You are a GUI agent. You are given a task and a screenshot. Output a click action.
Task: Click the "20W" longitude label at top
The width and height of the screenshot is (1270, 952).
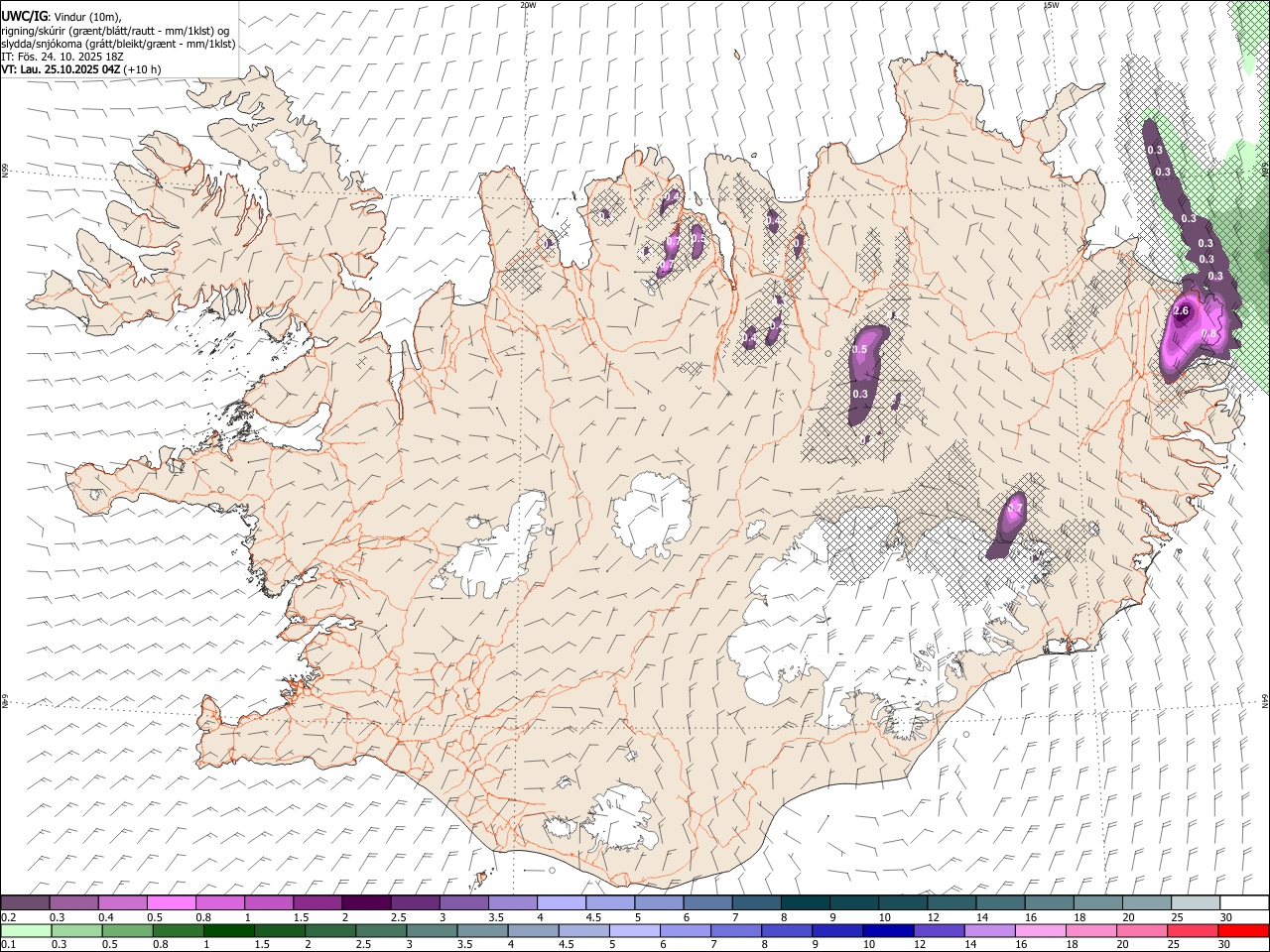point(528,5)
